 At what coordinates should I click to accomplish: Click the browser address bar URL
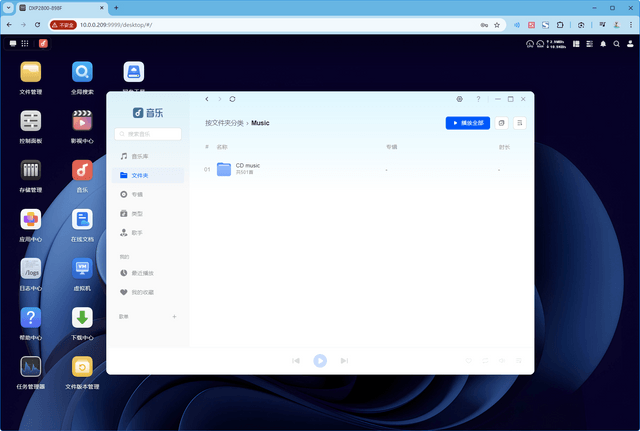[x=116, y=25]
